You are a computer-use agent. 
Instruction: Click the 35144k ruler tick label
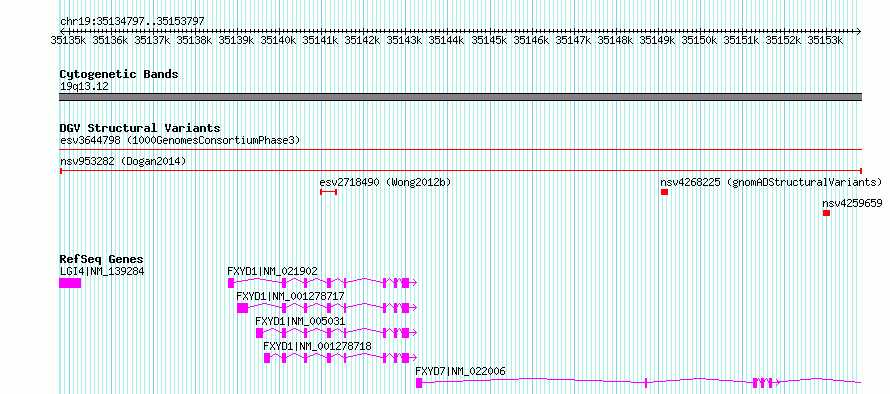(x=447, y=40)
